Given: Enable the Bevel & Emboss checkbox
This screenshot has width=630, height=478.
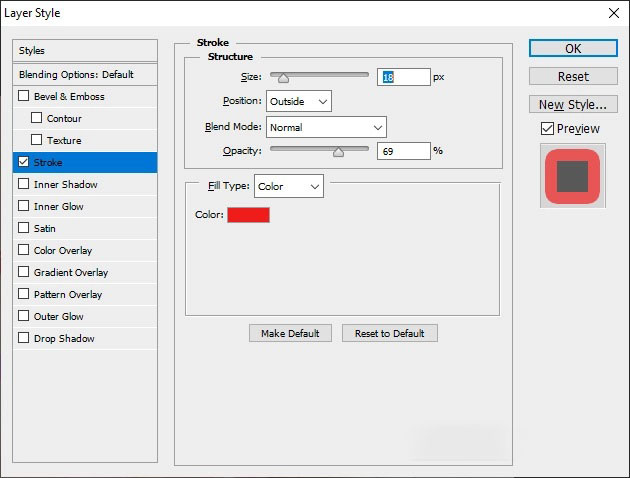Looking at the screenshot, I should coord(24,97).
